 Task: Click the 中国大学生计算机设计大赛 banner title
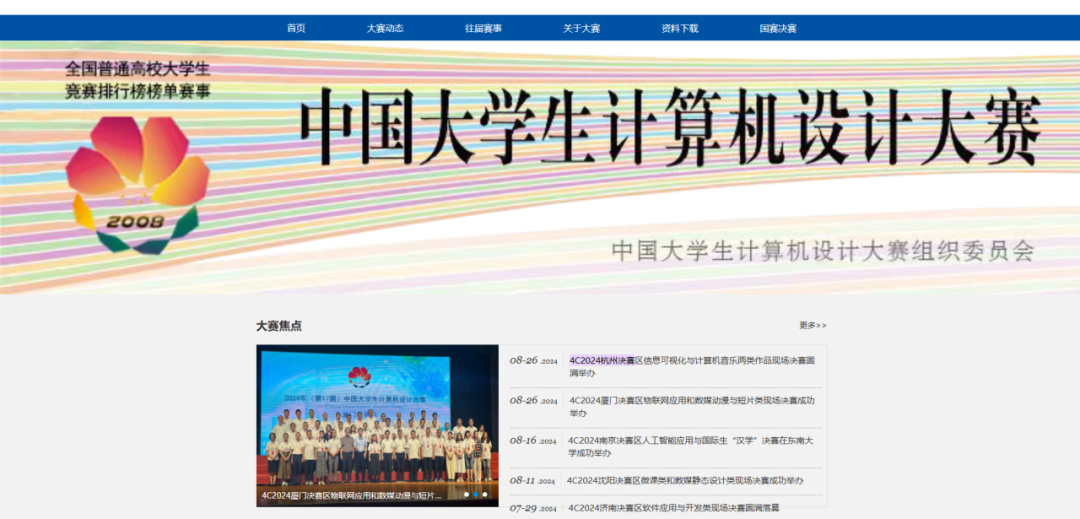pos(670,127)
